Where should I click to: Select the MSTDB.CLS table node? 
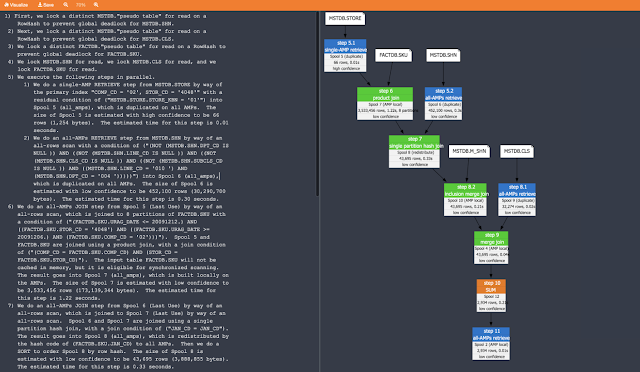coord(517,151)
